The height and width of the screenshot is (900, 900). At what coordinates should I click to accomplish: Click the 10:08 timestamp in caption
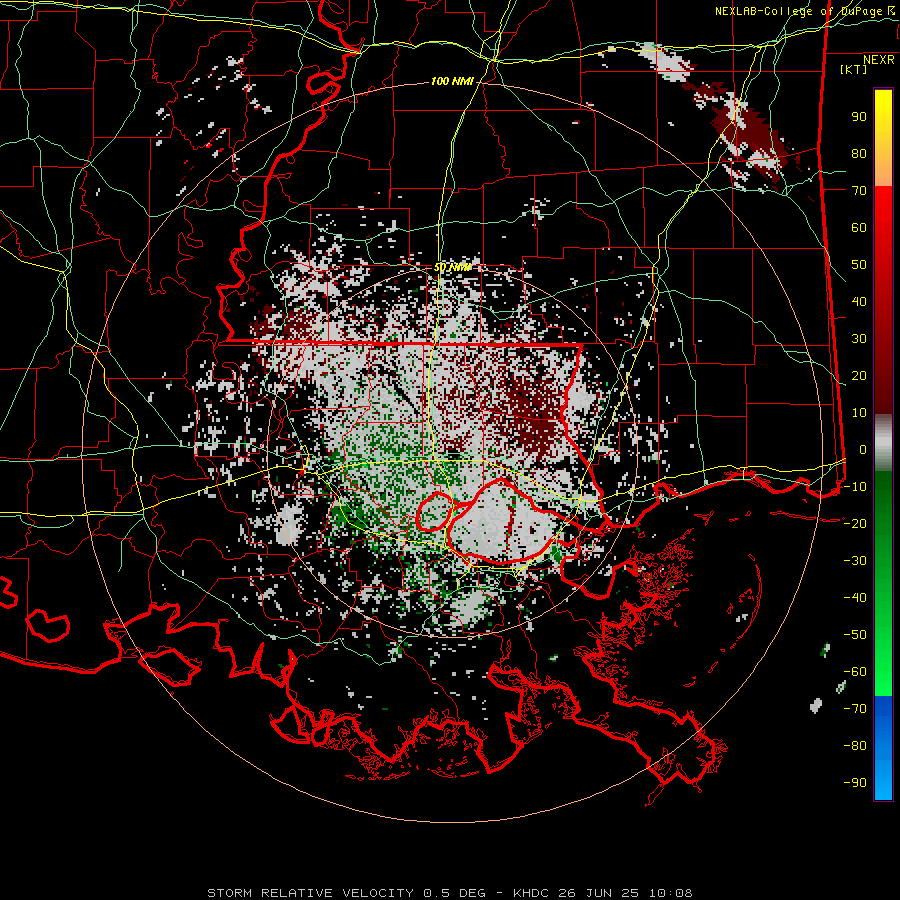[x=670, y=893]
